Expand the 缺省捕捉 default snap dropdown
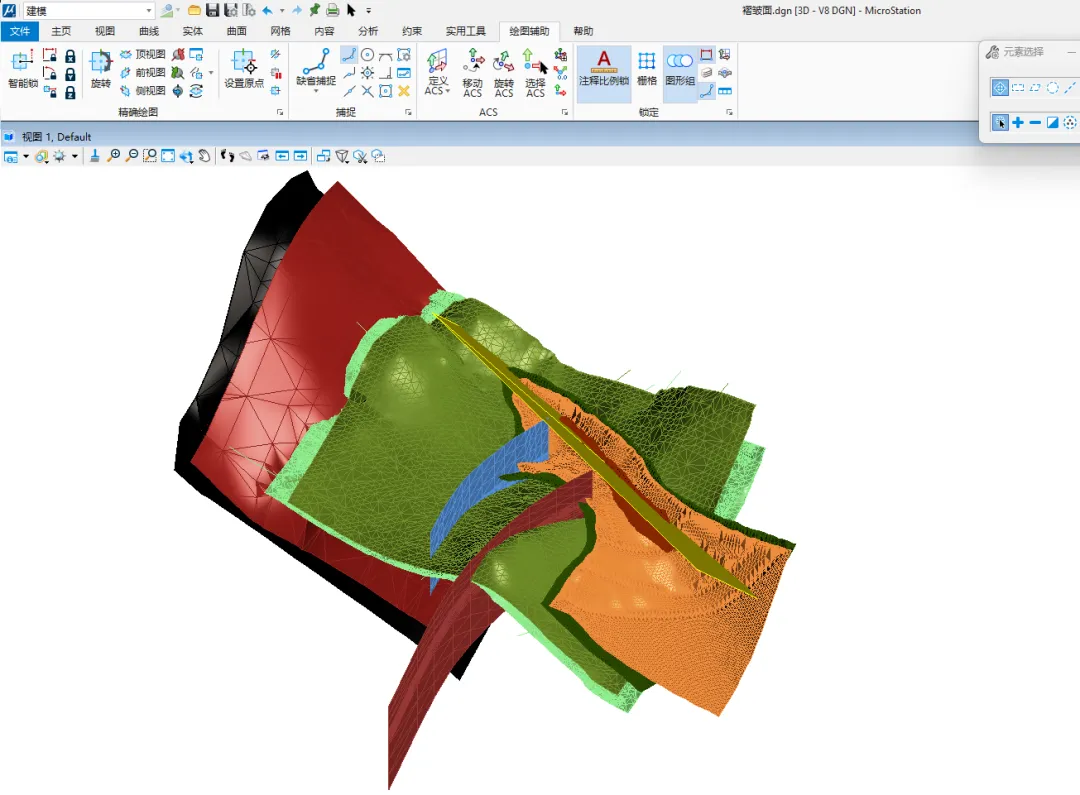Image resolution: width=1080 pixels, height=795 pixels. [x=316, y=91]
